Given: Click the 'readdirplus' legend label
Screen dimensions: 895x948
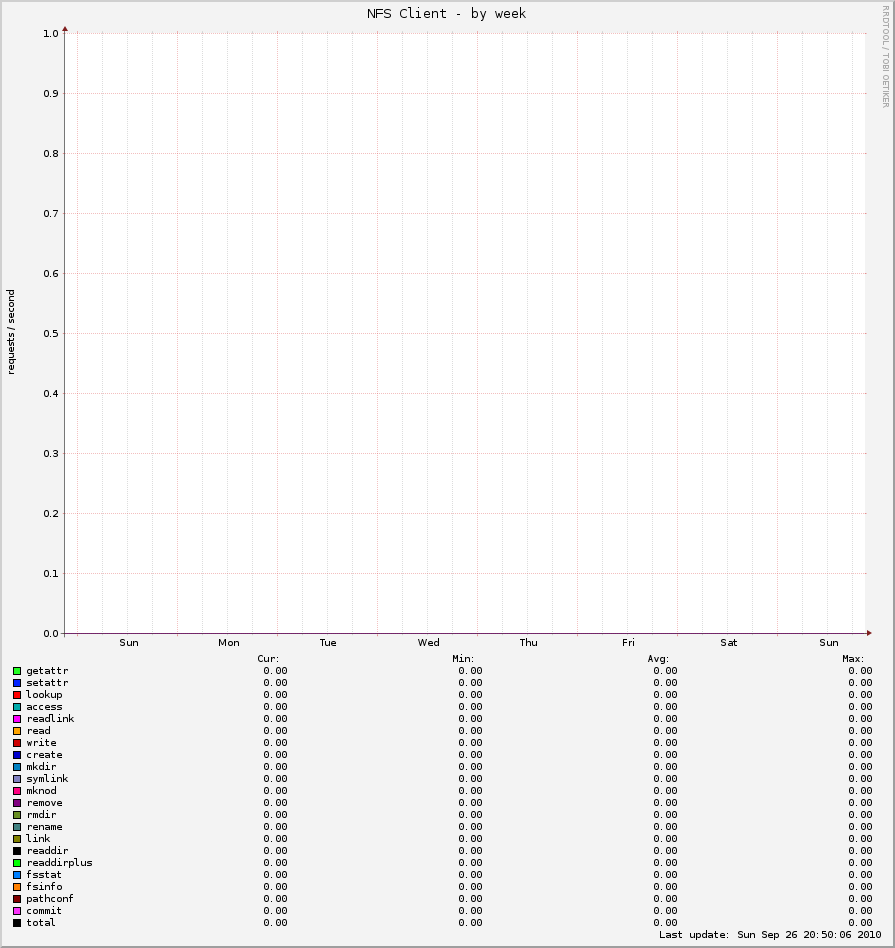Looking at the screenshot, I should click(x=59, y=863).
